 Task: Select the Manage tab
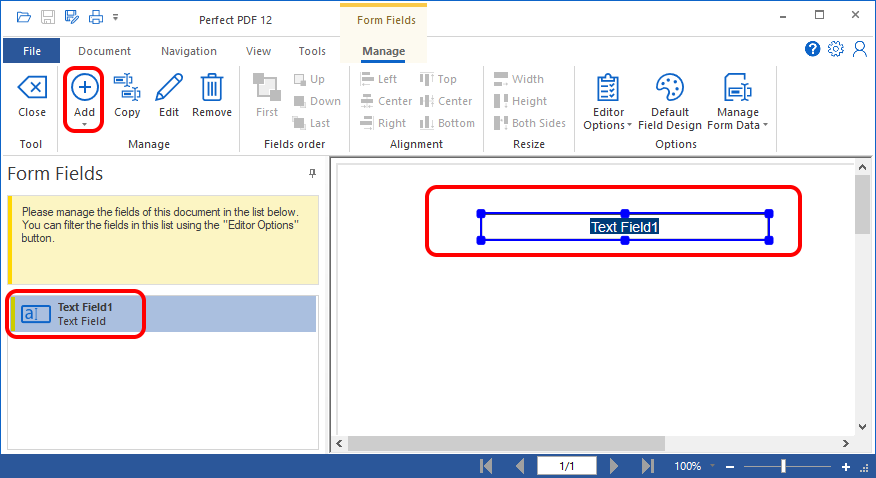(x=383, y=51)
